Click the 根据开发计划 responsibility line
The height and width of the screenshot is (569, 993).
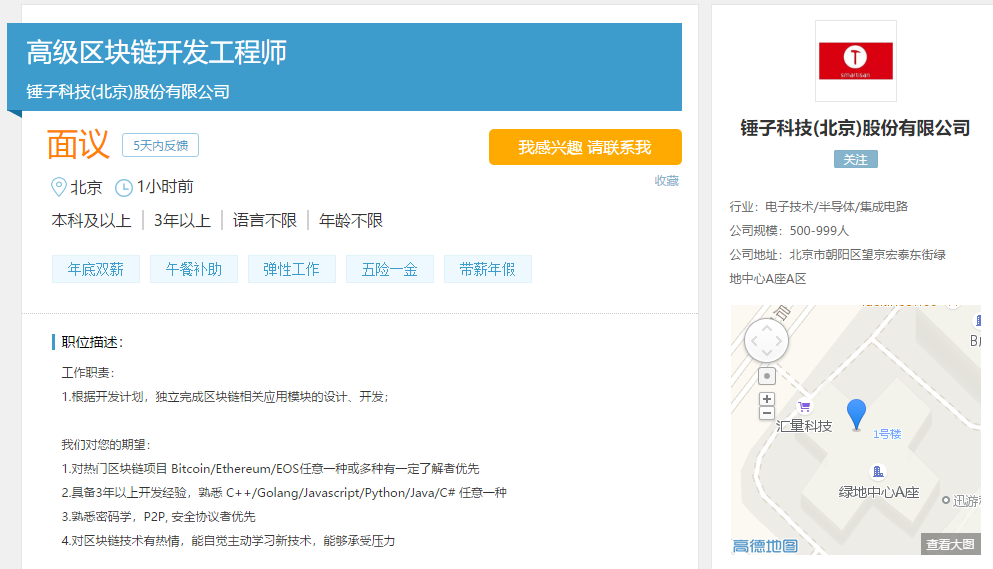[225, 397]
